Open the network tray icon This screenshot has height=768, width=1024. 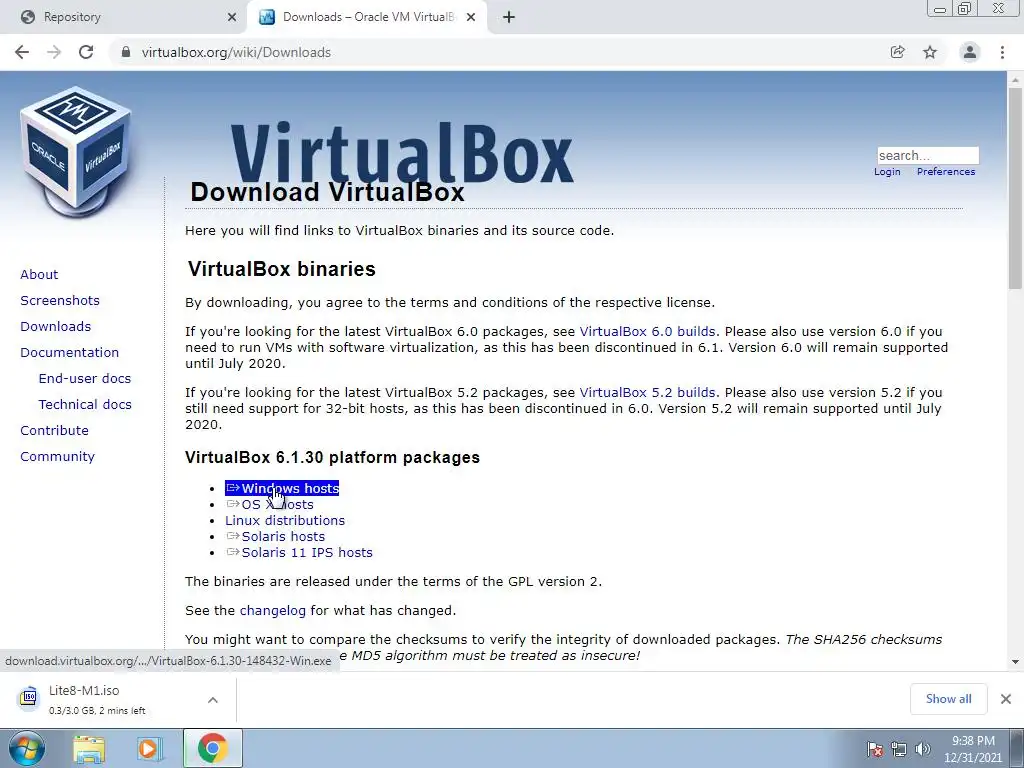coord(899,749)
